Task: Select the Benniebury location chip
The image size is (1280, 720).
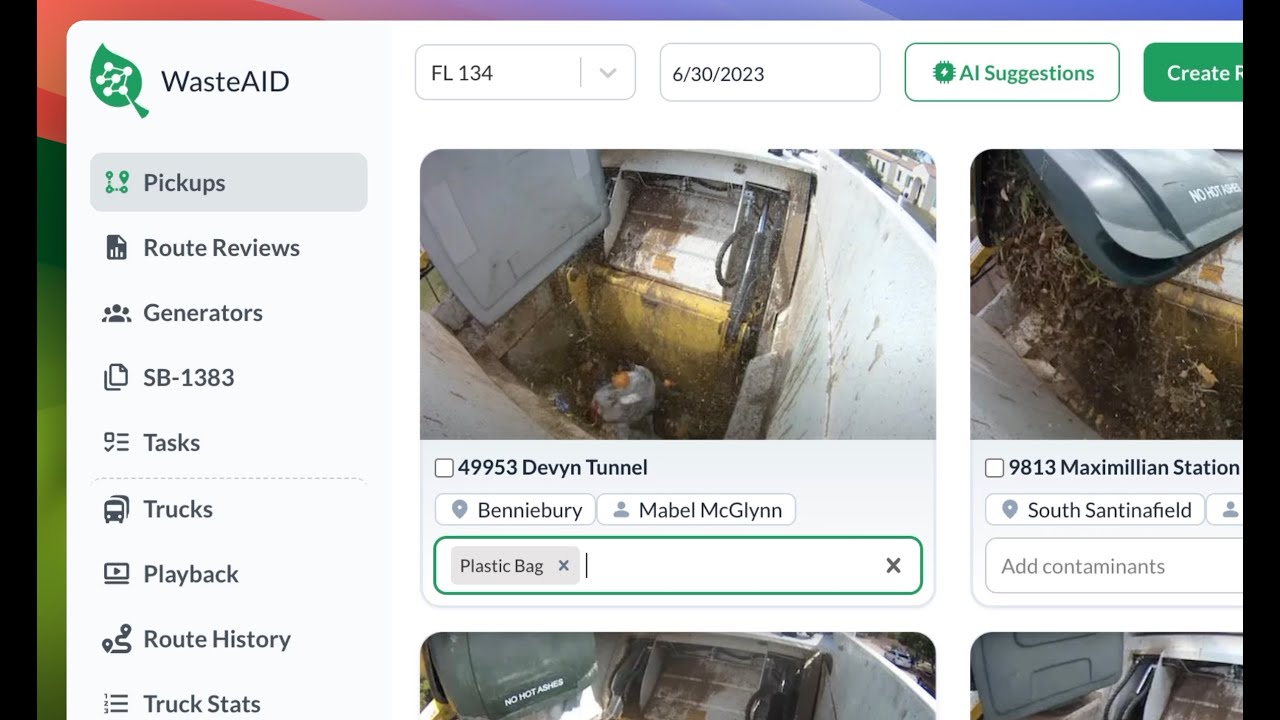Action: tap(515, 510)
